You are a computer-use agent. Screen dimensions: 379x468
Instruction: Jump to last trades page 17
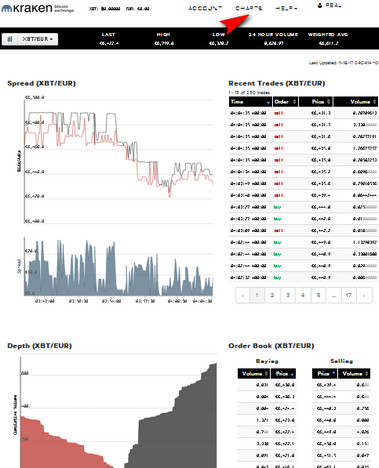(x=348, y=295)
